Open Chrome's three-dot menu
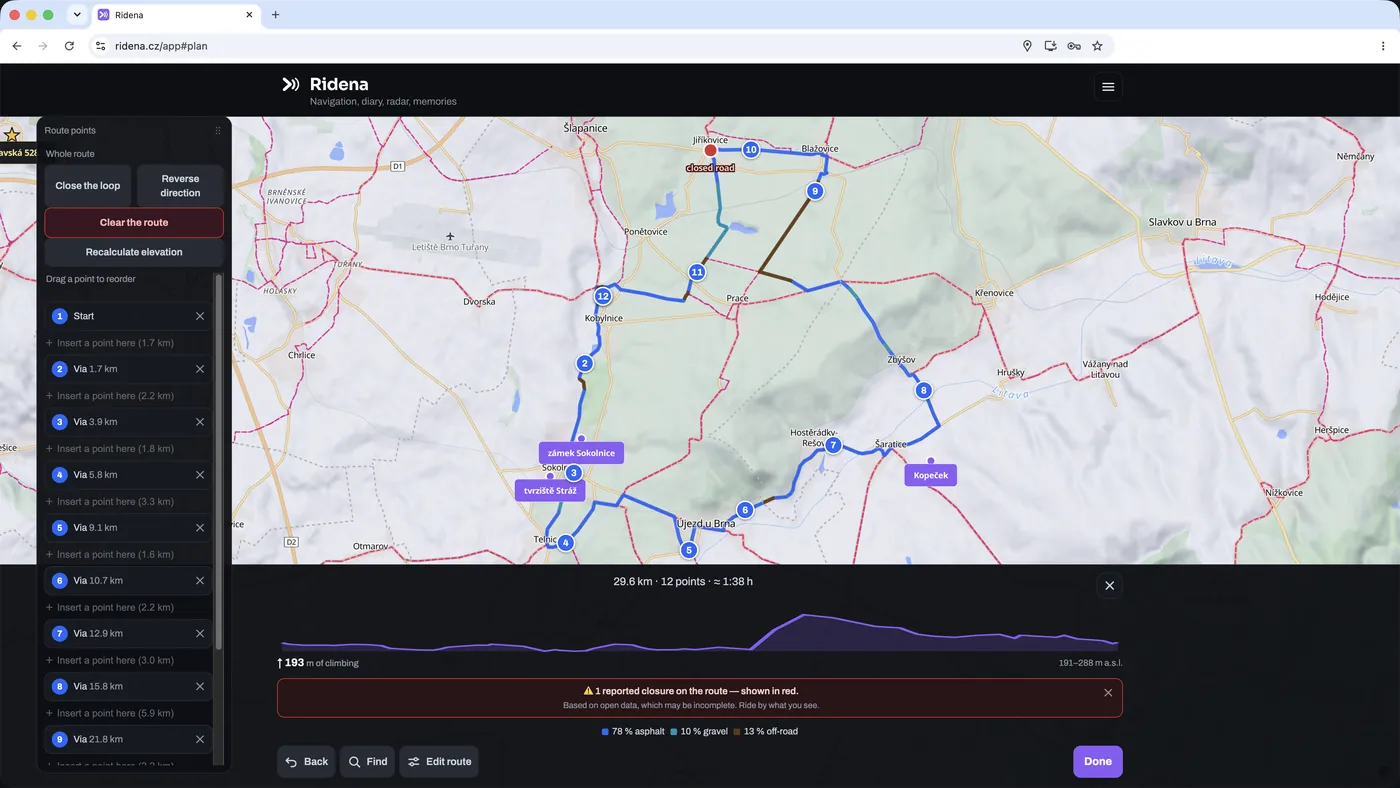The image size is (1400, 788). click(x=1384, y=46)
